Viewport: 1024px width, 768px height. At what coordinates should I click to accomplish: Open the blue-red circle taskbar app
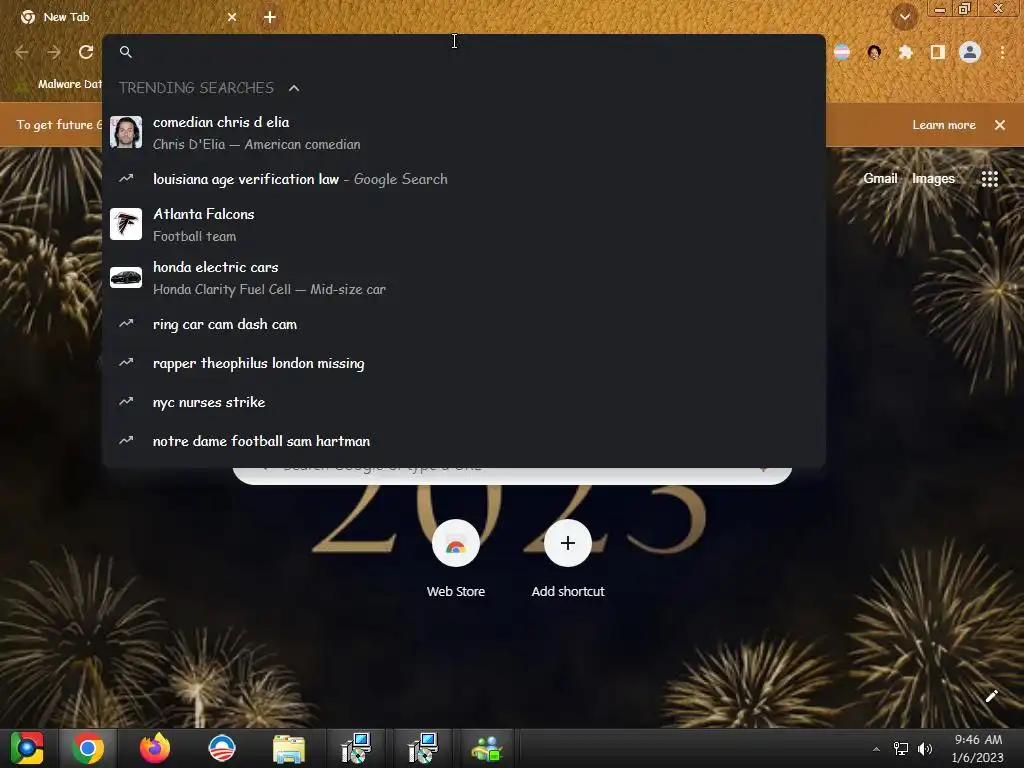pyautogui.click(x=221, y=748)
